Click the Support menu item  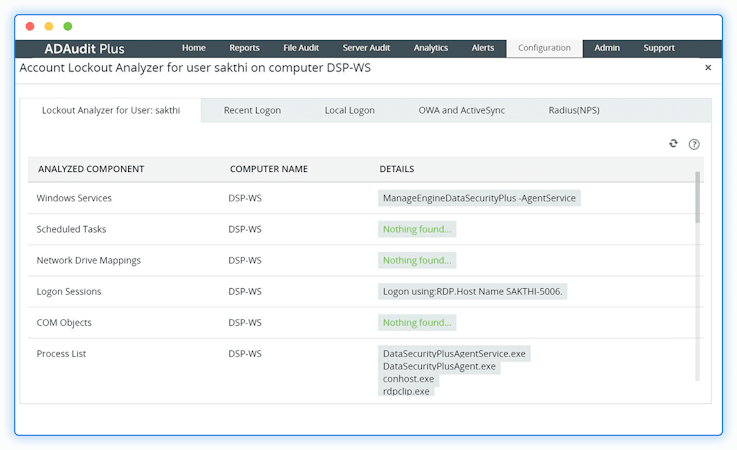pyautogui.click(x=659, y=48)
